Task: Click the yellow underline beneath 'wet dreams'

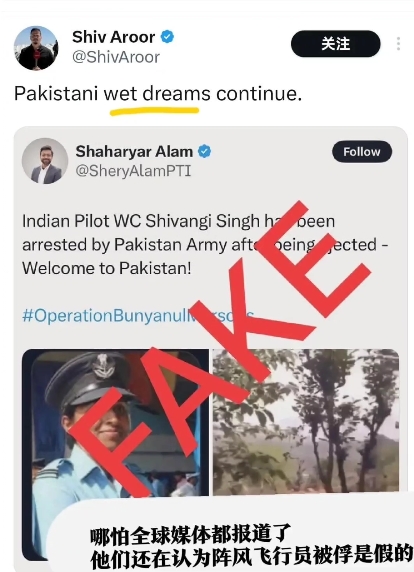Action: [x=154, y=111]
